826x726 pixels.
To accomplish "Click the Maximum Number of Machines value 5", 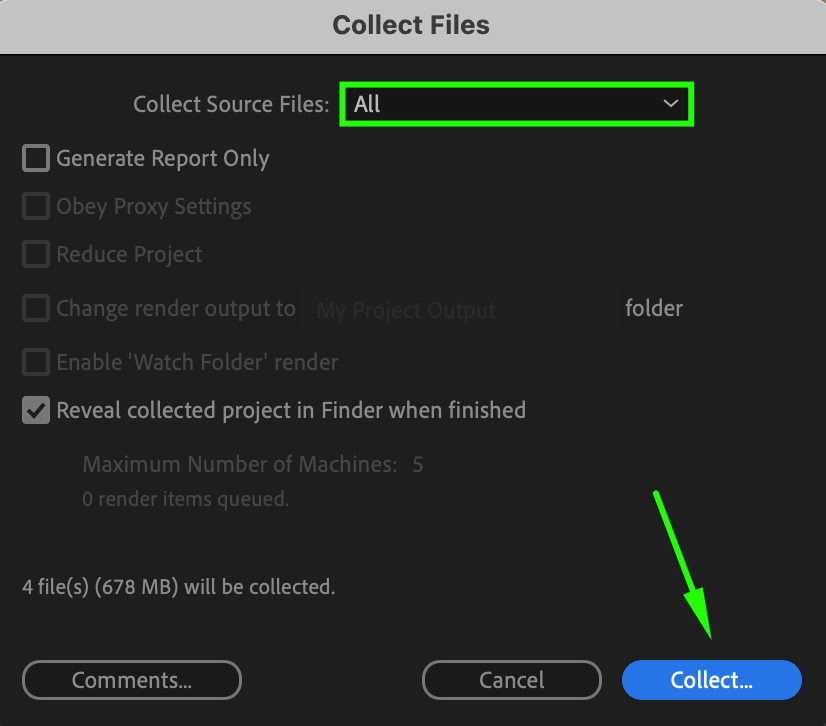I will pyautogui.click(x=418, y=465).
